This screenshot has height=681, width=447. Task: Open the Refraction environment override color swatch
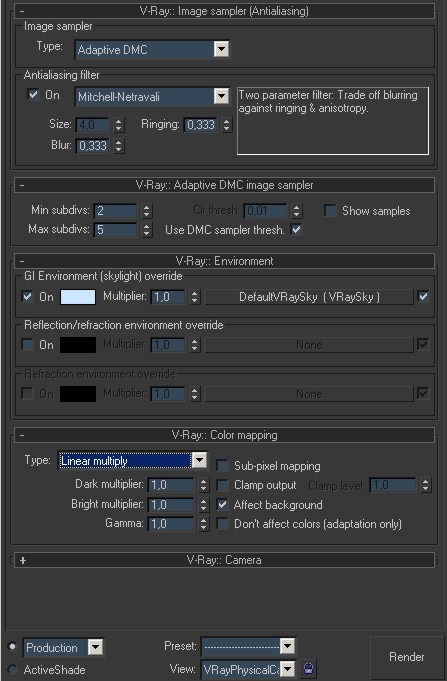tap(78, 394)
